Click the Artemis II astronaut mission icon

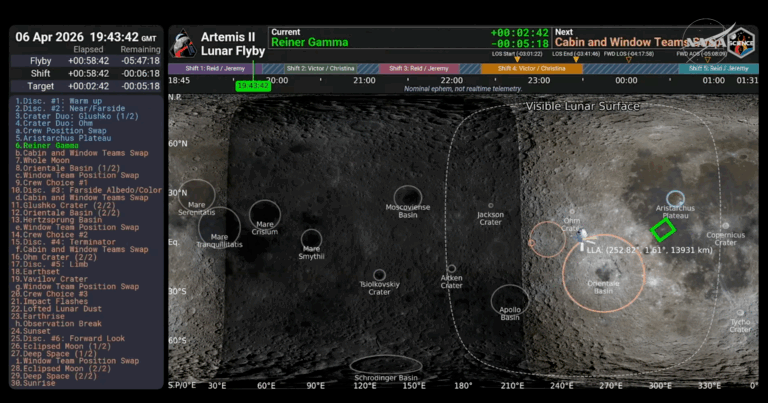[183, 44]
